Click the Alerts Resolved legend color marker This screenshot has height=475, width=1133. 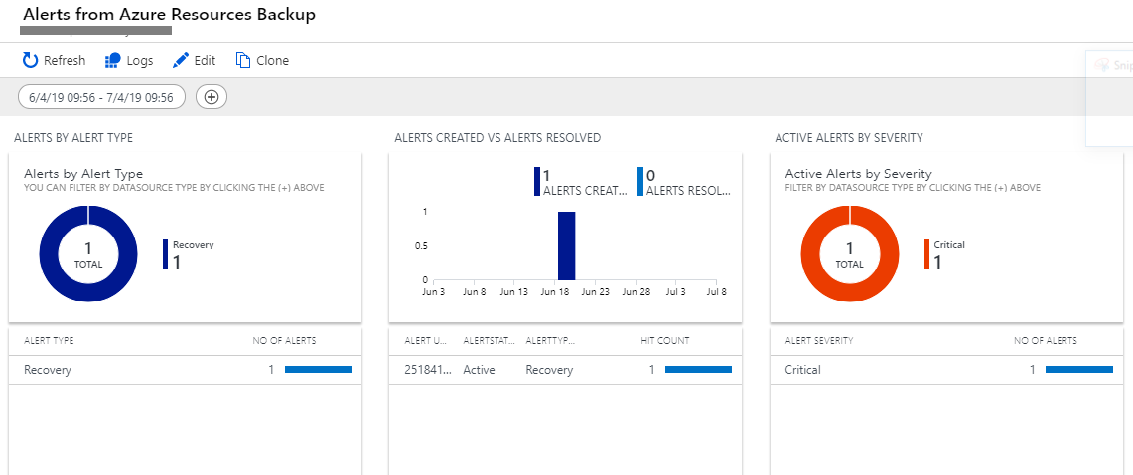coord(639,181)
